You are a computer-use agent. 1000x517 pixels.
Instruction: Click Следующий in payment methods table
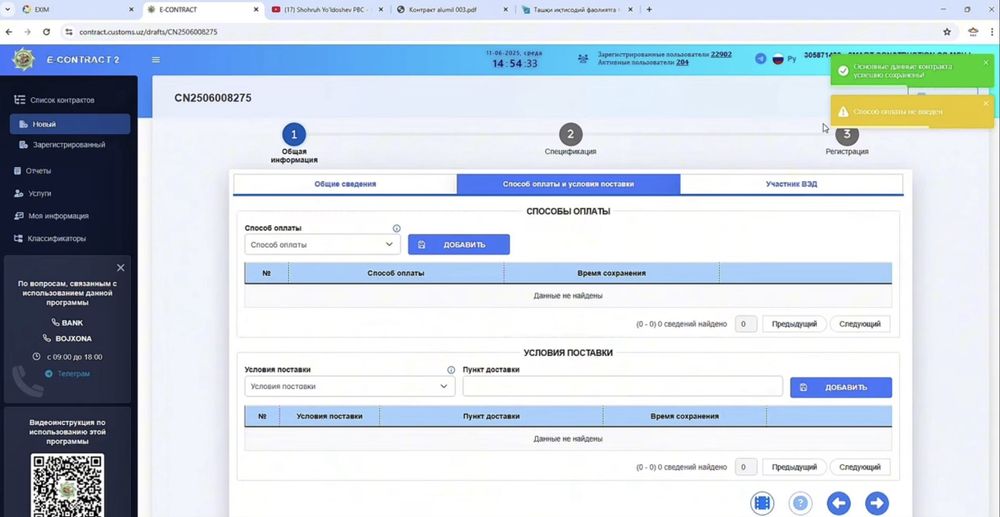(x=860, y=324)
